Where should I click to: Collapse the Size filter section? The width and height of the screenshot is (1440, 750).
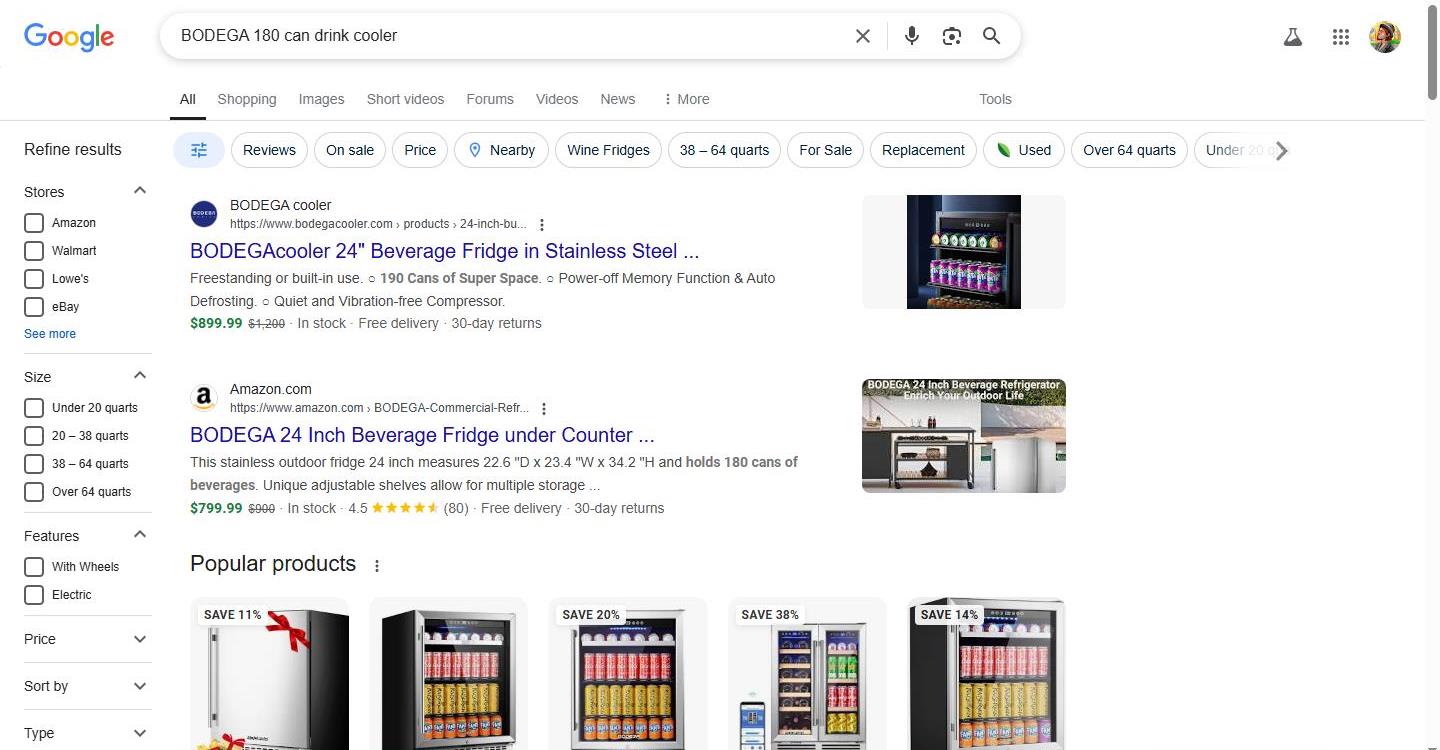140,376
